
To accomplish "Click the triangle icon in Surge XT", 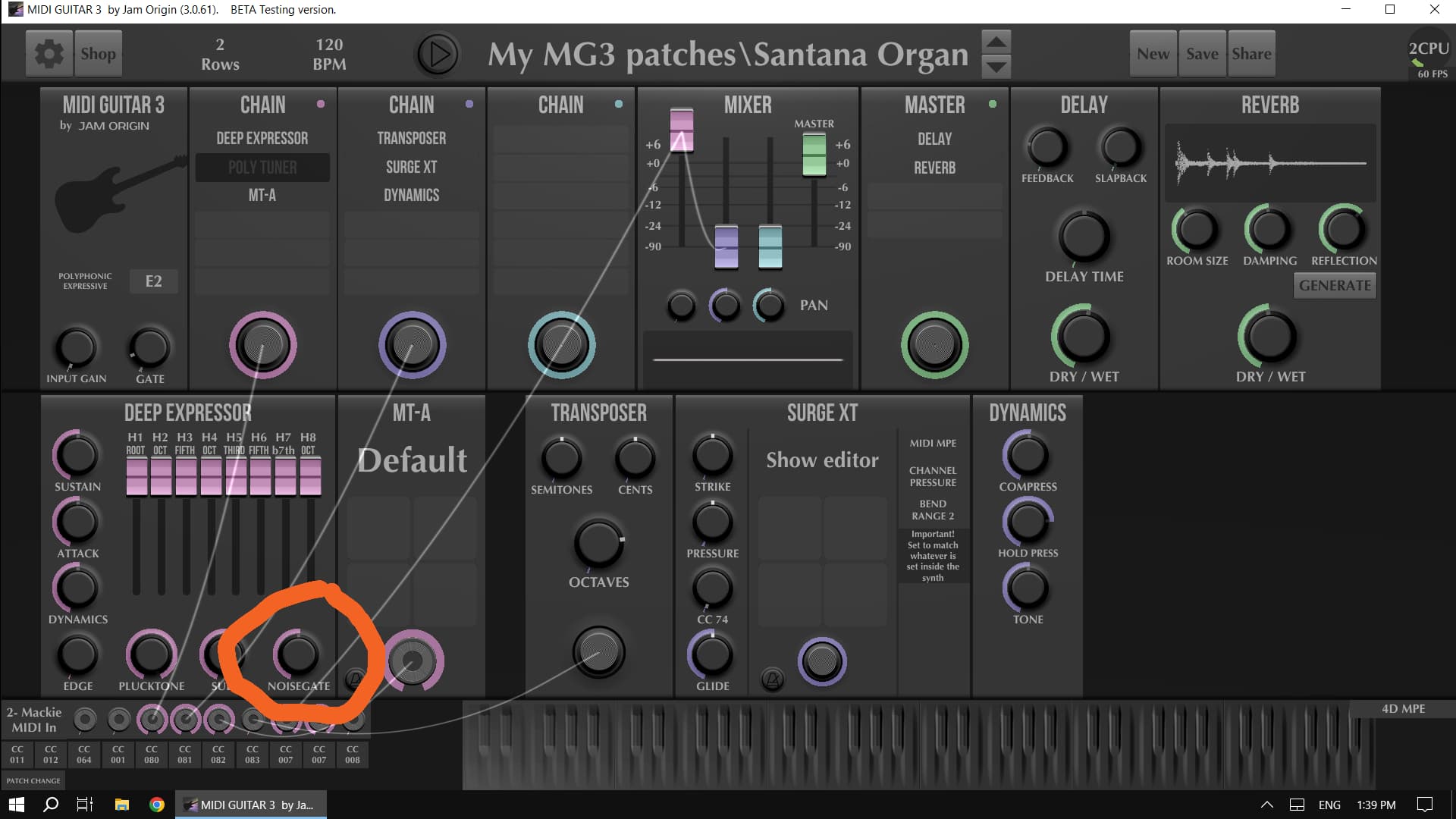I will click(772, 679).
